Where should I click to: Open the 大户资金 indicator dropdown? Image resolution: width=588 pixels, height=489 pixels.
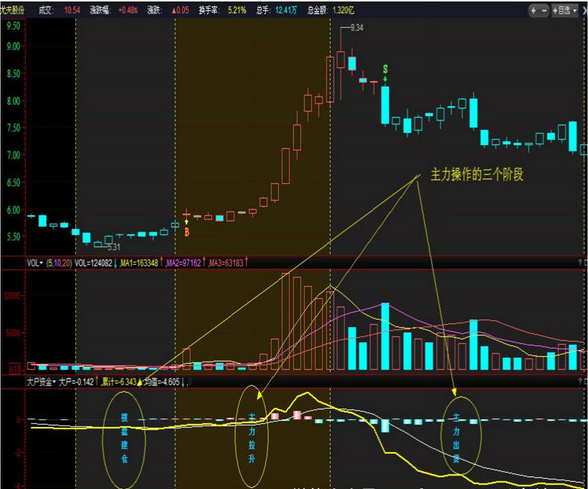41,382
